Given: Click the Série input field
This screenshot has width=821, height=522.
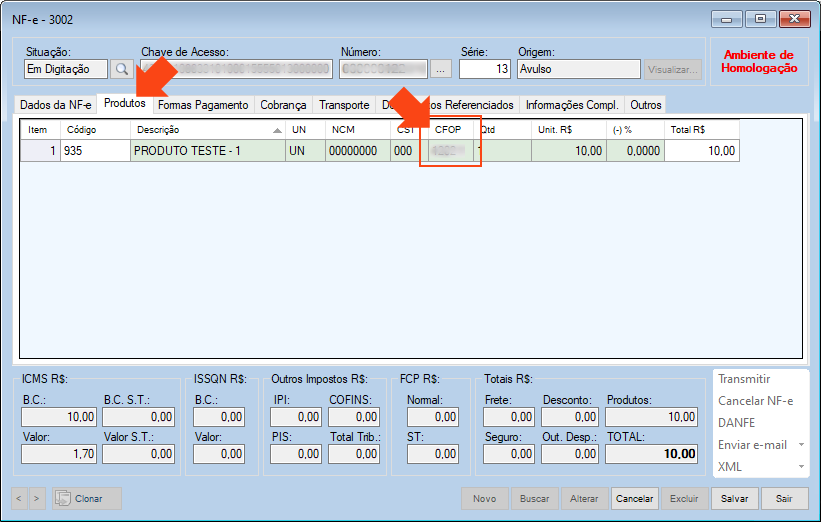Looking at the screenshot, I should click(x=486, y=69).
